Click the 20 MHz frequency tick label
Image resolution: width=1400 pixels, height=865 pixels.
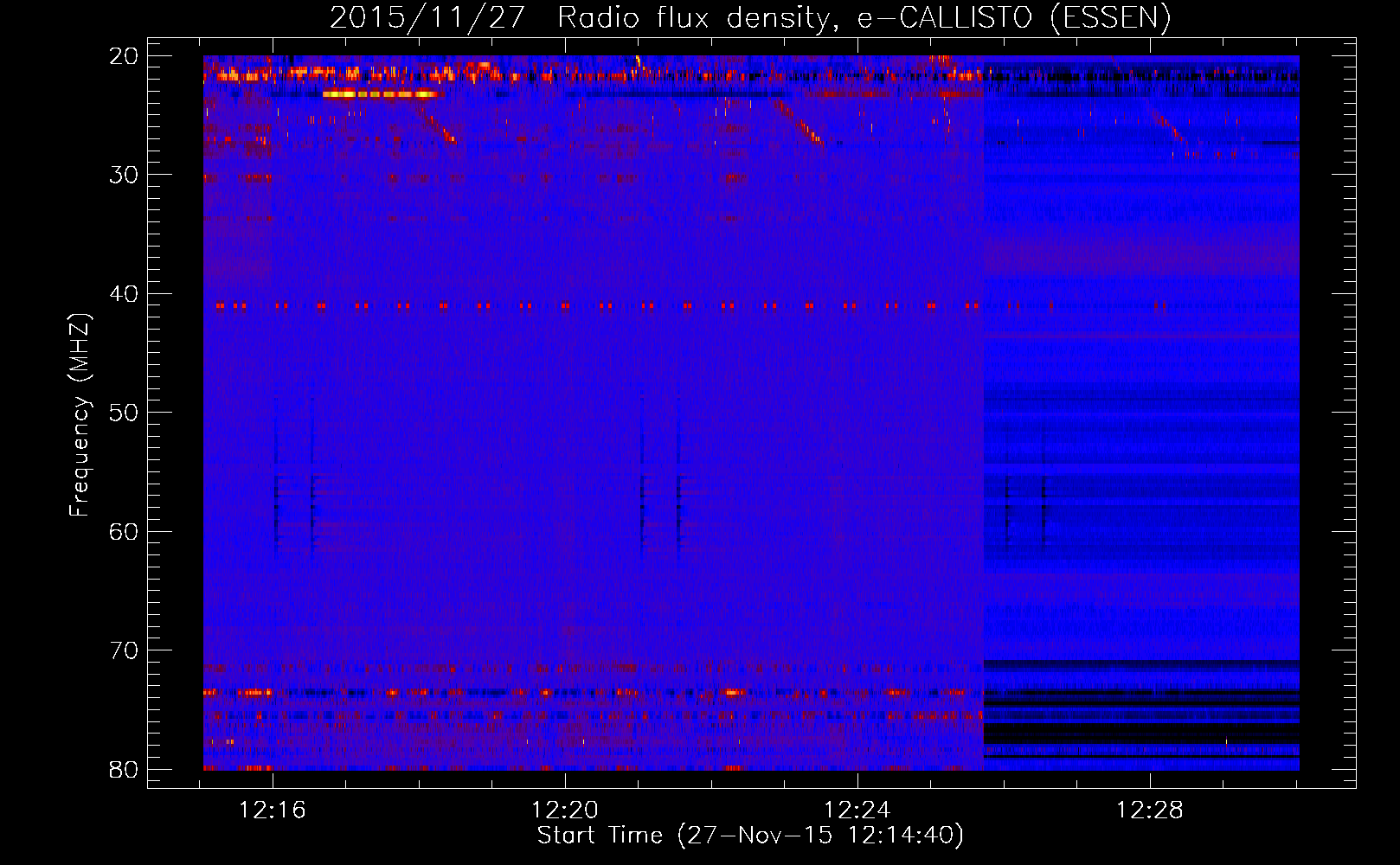(x=125, y=56)
